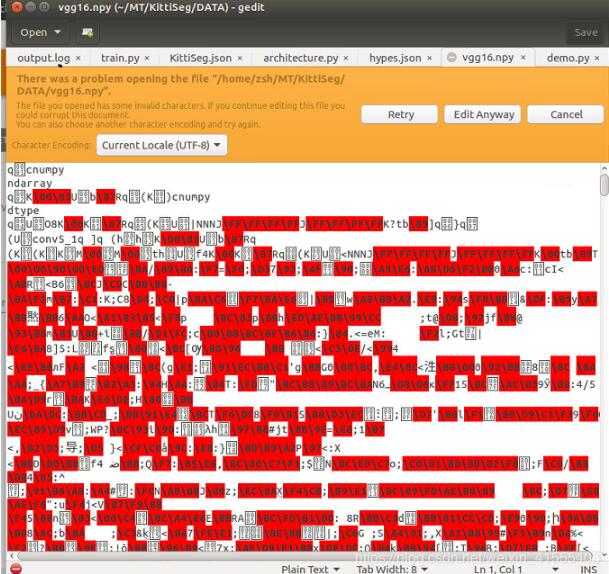This screenshot has height=574, width=609.
Task: Click the Save button
Action: click(x=586, y=33)
